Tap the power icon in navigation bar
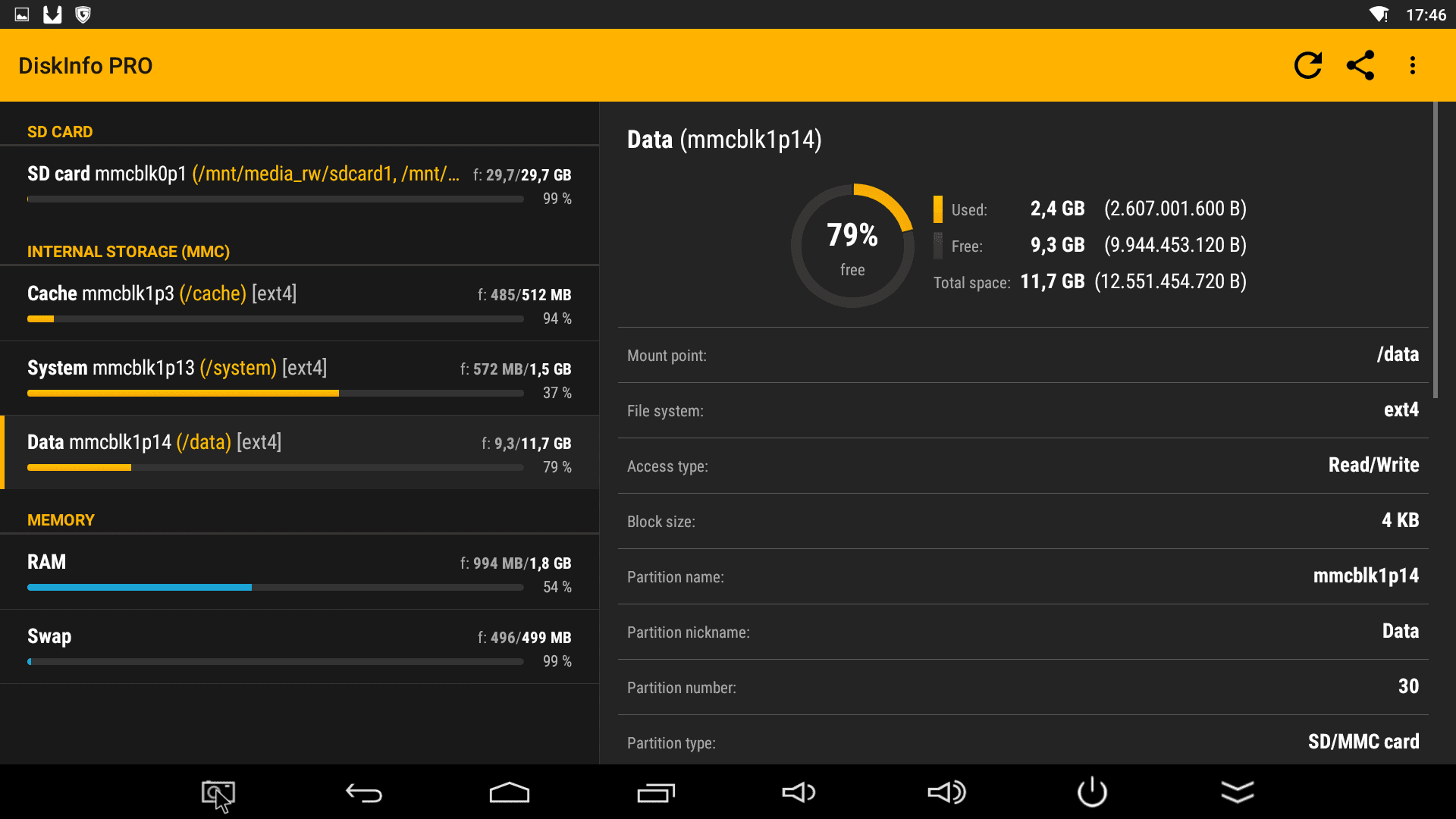The width and height of the screenshot is (1456, 819). (1092, 792)
